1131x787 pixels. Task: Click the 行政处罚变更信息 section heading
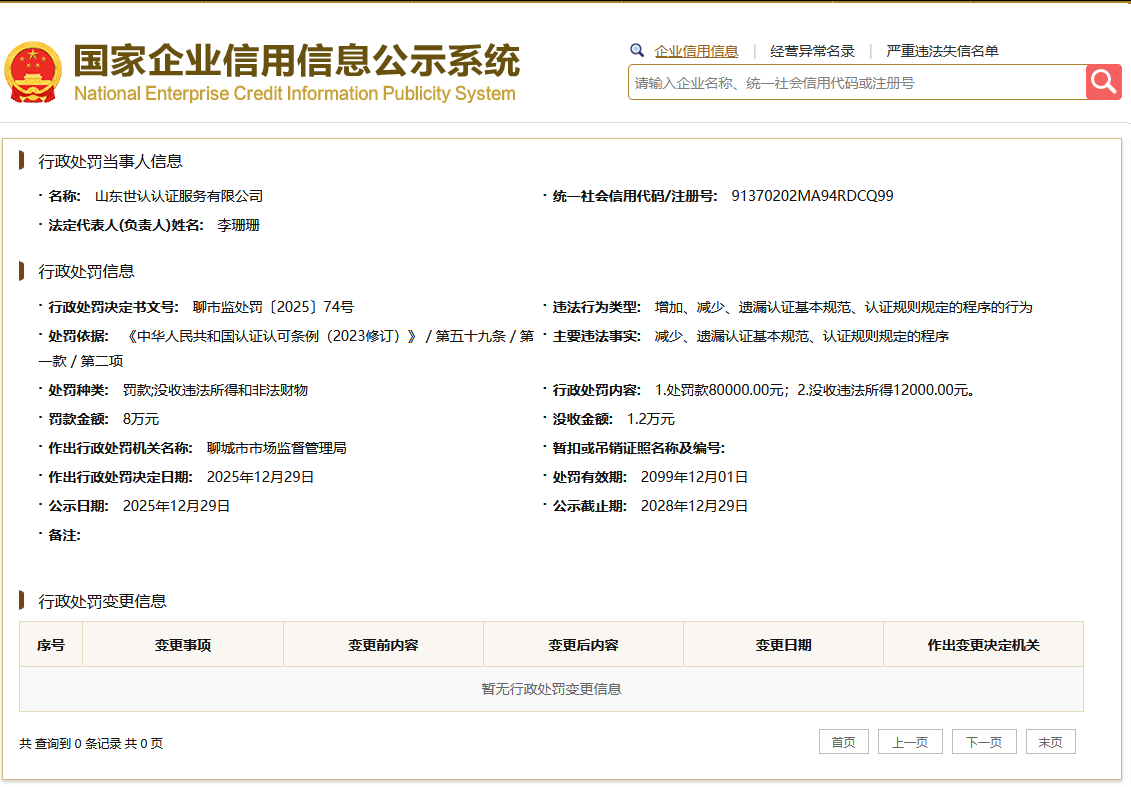[x=102, y=601]
